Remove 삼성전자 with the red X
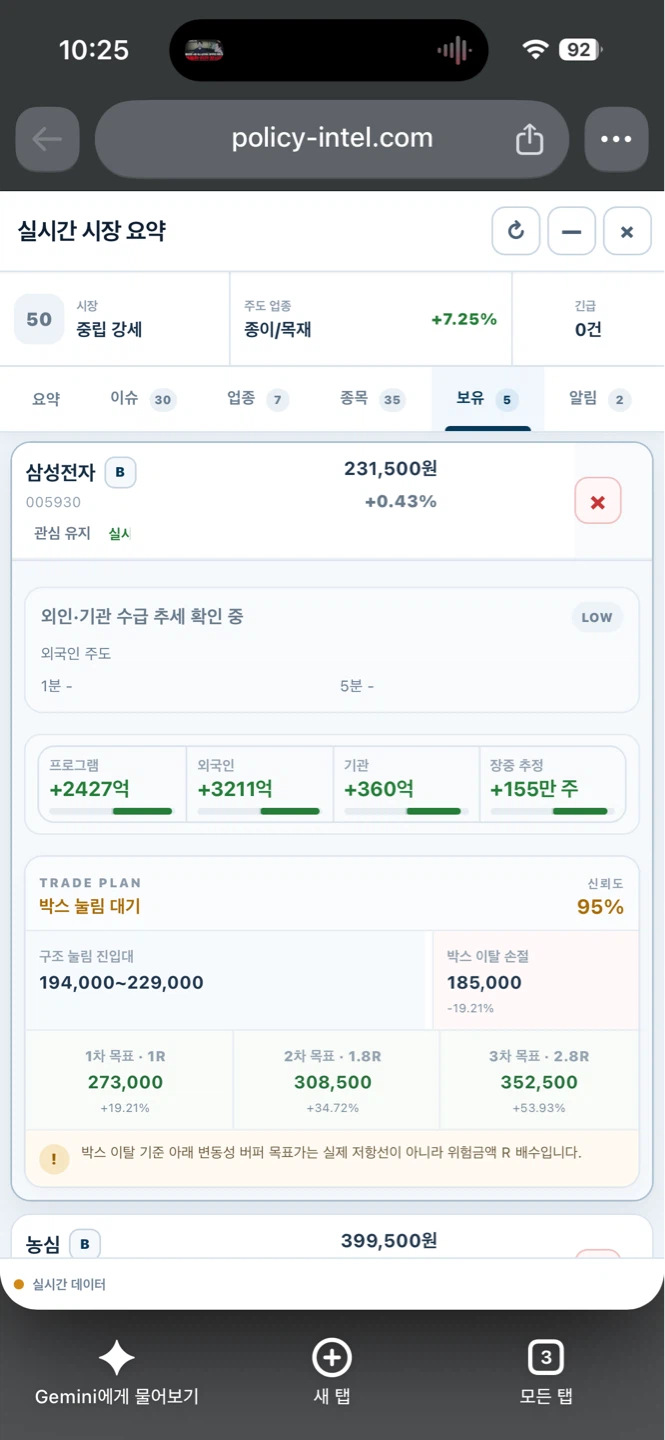Screen dimensions: 665x1440 coord(598,502)
